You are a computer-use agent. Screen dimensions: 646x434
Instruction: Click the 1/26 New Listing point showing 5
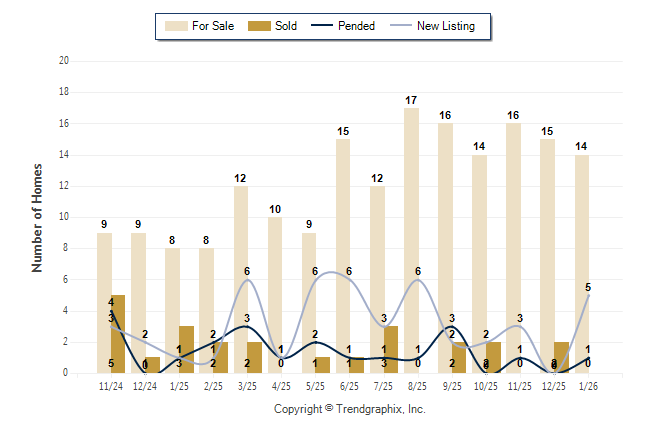[588, 295]
